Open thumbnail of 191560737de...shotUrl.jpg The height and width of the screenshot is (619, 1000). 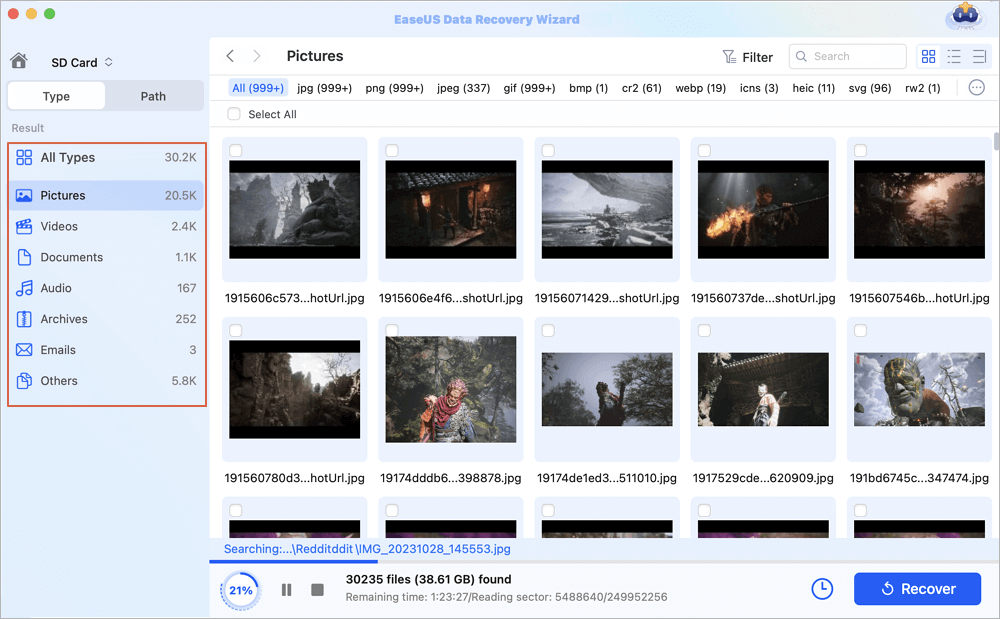coord(763,210)
